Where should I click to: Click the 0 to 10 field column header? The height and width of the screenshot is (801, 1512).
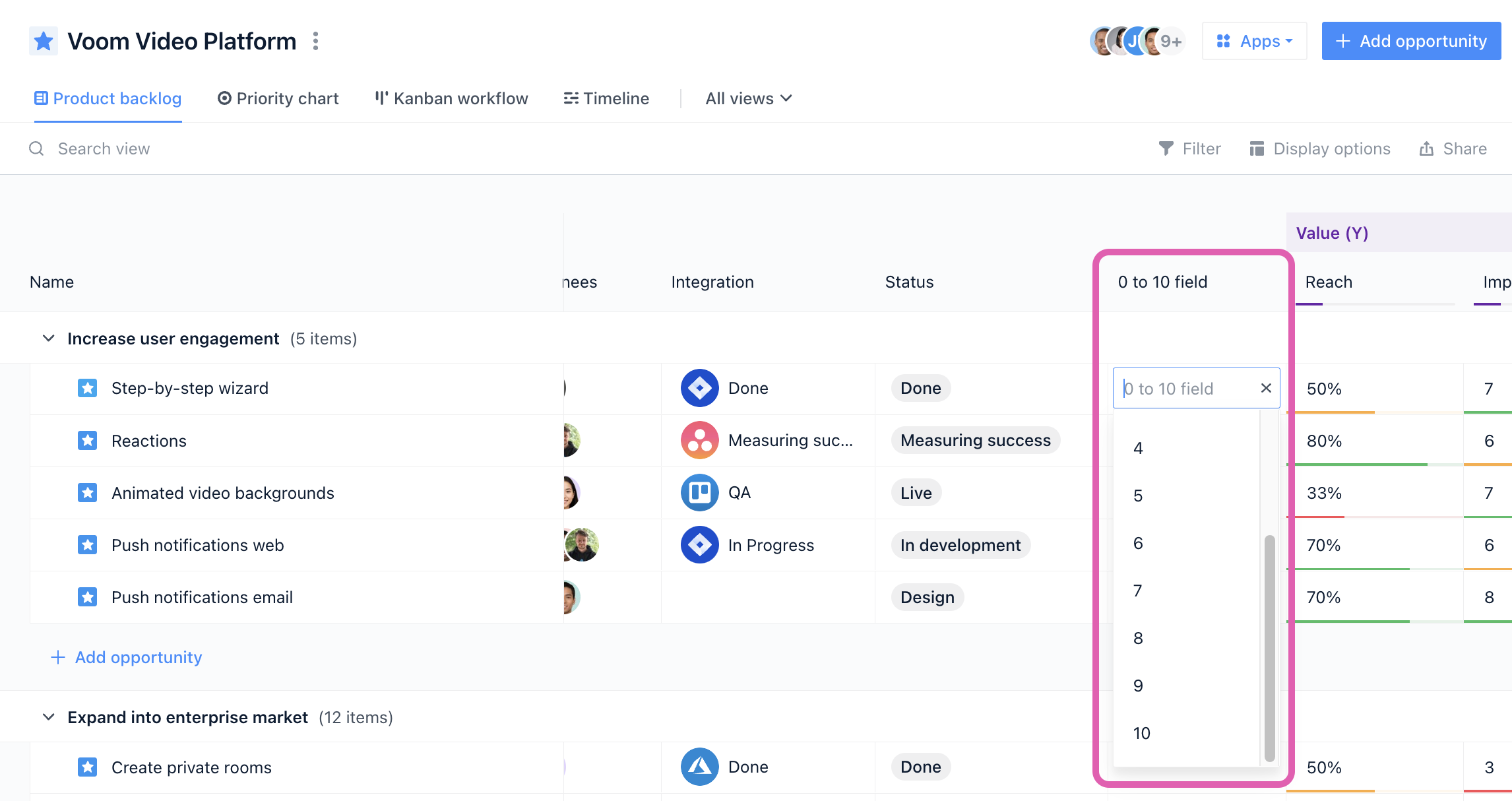(1162, 282)
